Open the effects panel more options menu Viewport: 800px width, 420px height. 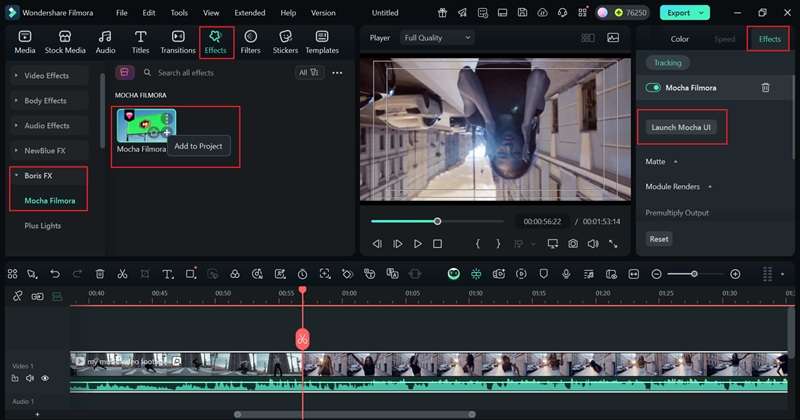point(337,73)
